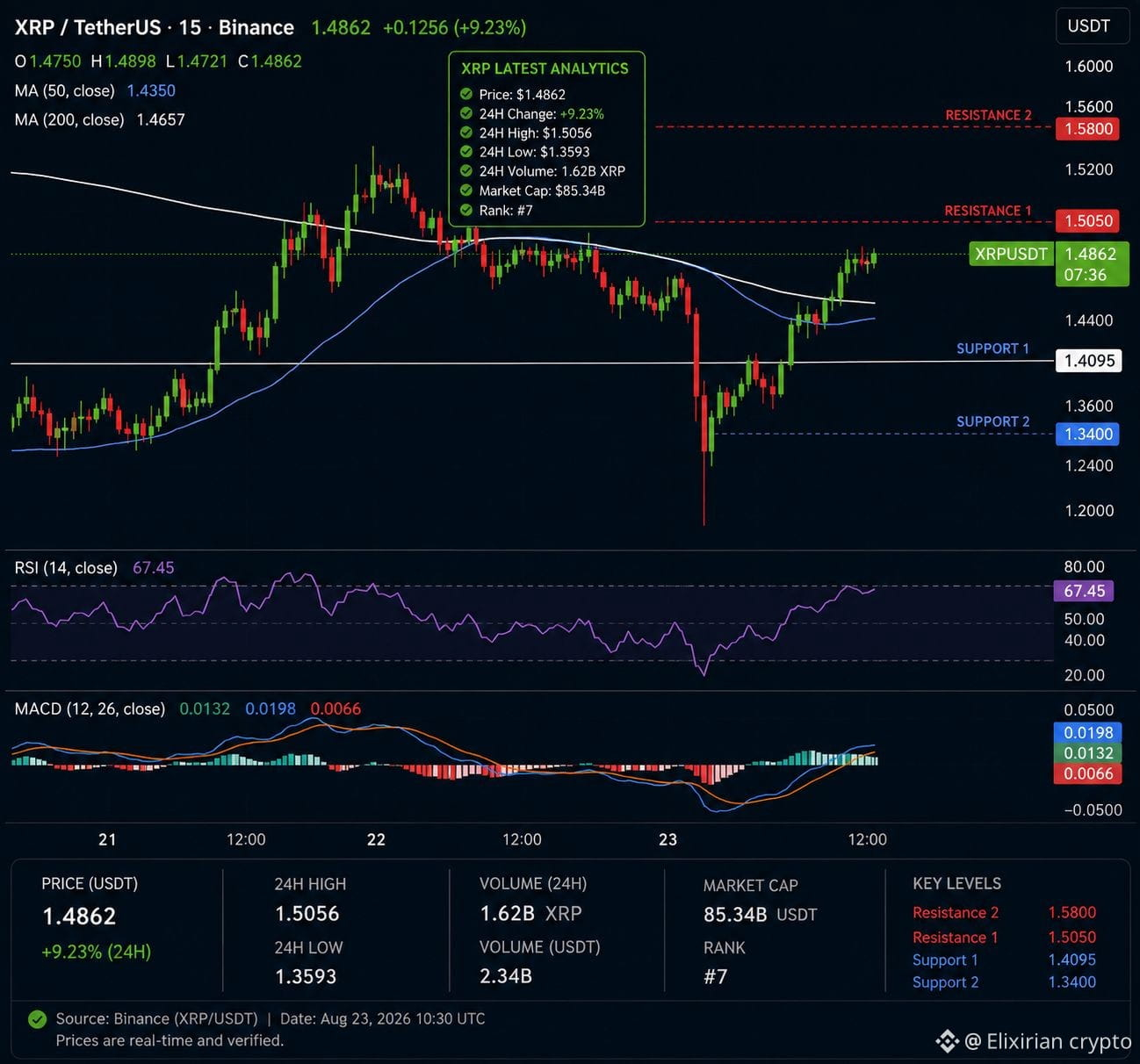Click the Source: Binance (XRP/USDT) text
This screenshot has width=1140, height=1064.
pos(157,1019)
